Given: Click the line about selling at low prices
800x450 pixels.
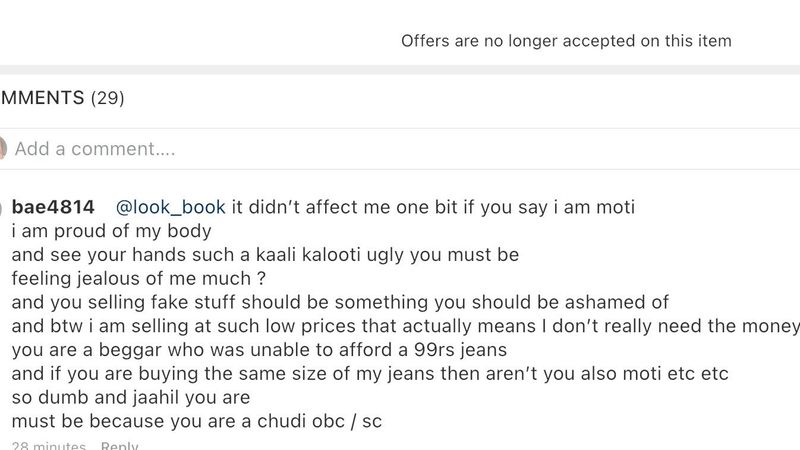Looking at the screenshot, I should tap(406, 326).
